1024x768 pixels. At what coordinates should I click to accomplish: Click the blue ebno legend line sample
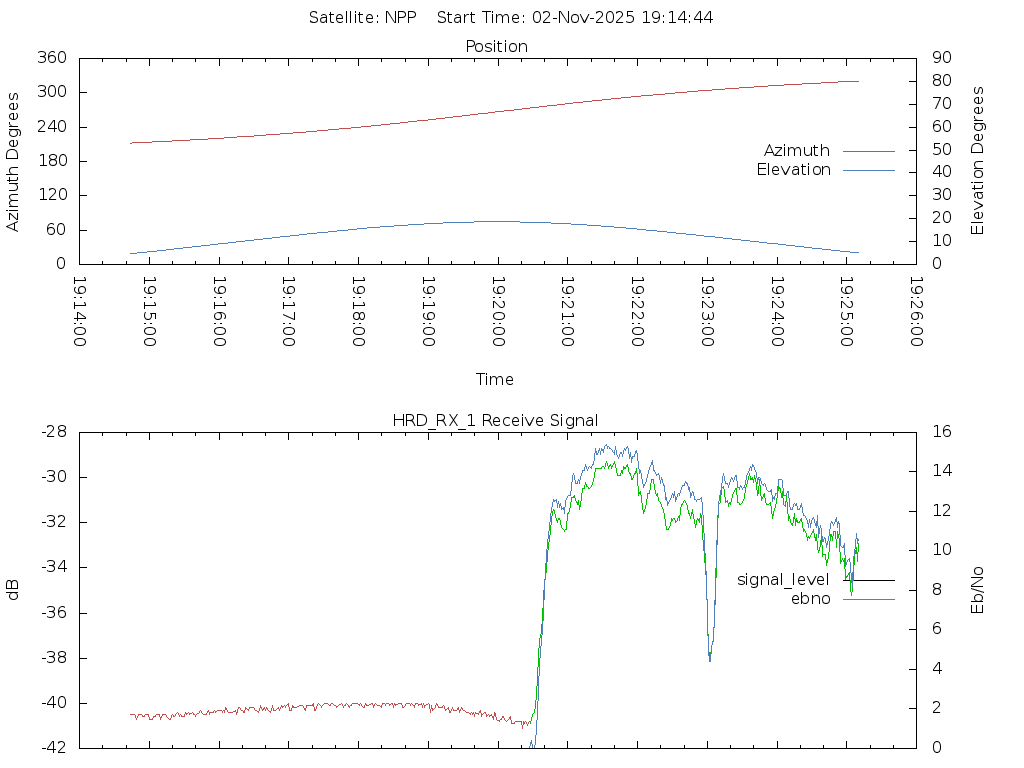pos(868,599)
